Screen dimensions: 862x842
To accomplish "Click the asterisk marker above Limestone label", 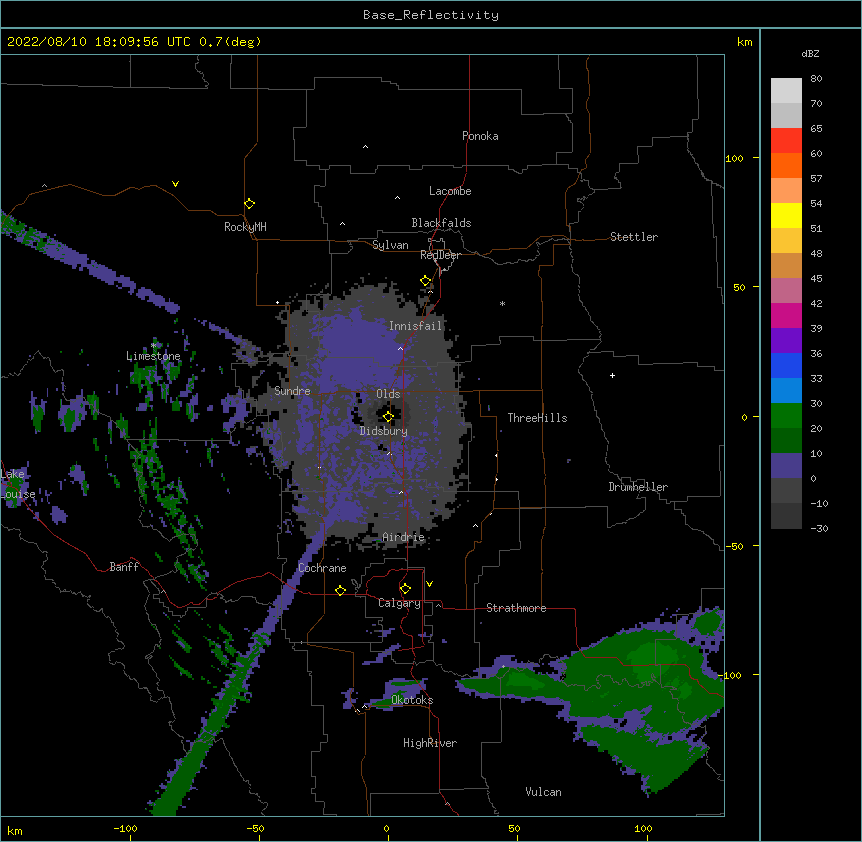I will pyautogui.click(x=154, y=345).
